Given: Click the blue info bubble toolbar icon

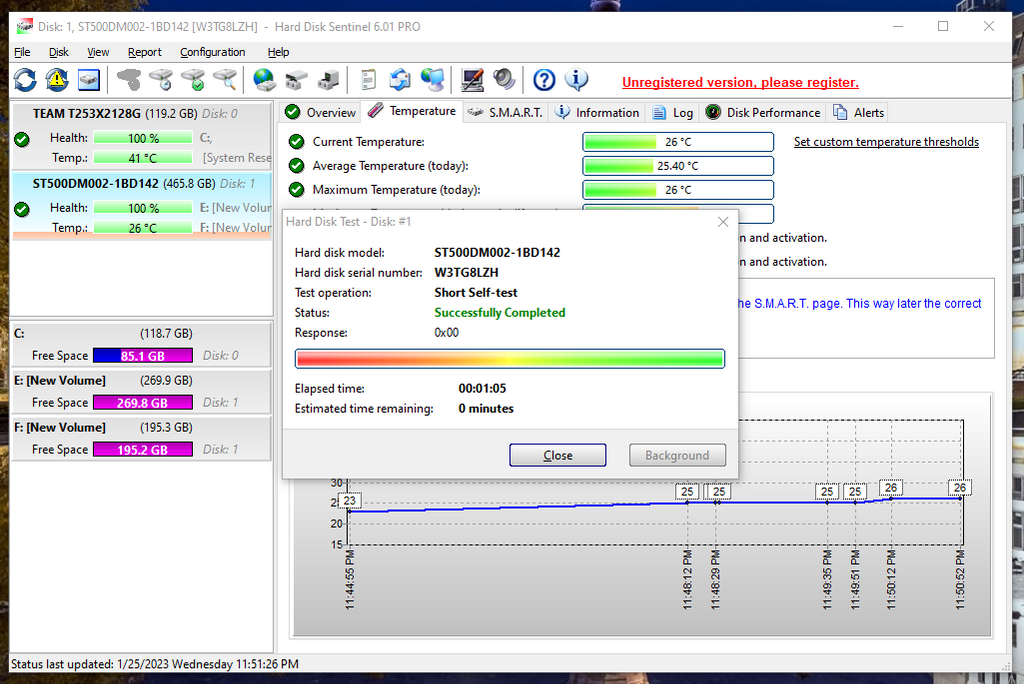Looking at the screenshot, I should tap(576, 80).
